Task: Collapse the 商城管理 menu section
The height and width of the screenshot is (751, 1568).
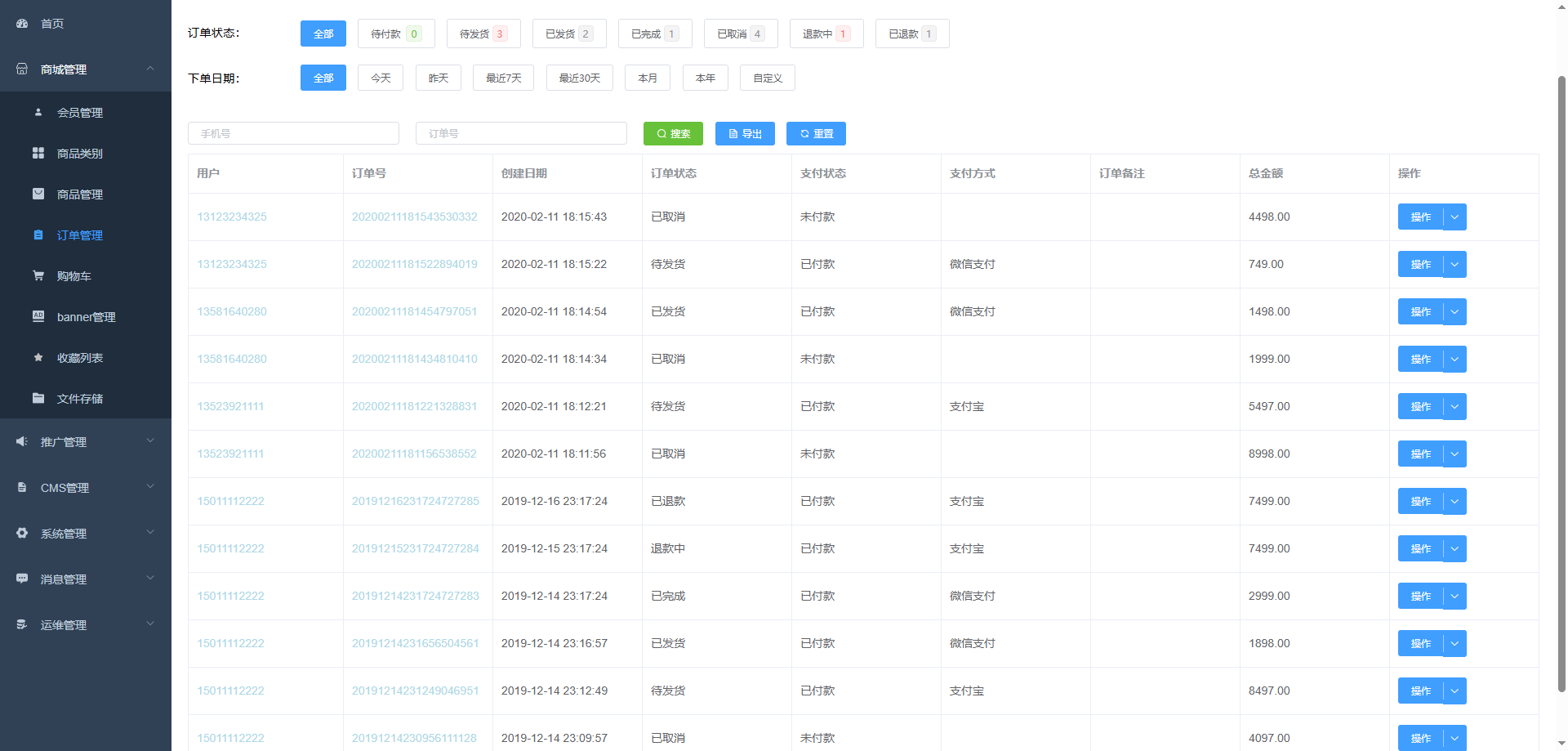Action: click(150, 69)
